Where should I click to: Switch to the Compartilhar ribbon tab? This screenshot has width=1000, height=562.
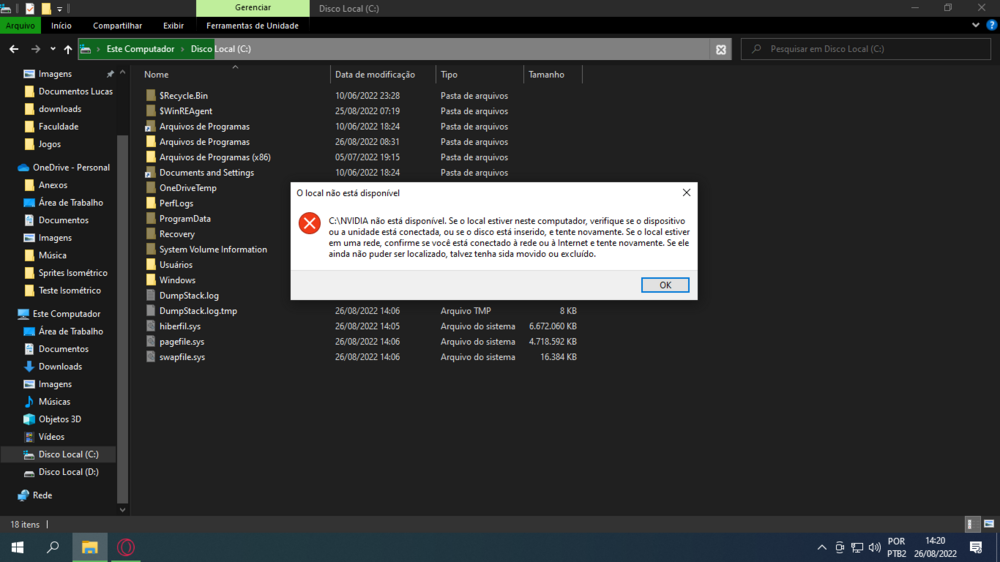[117, 26]
